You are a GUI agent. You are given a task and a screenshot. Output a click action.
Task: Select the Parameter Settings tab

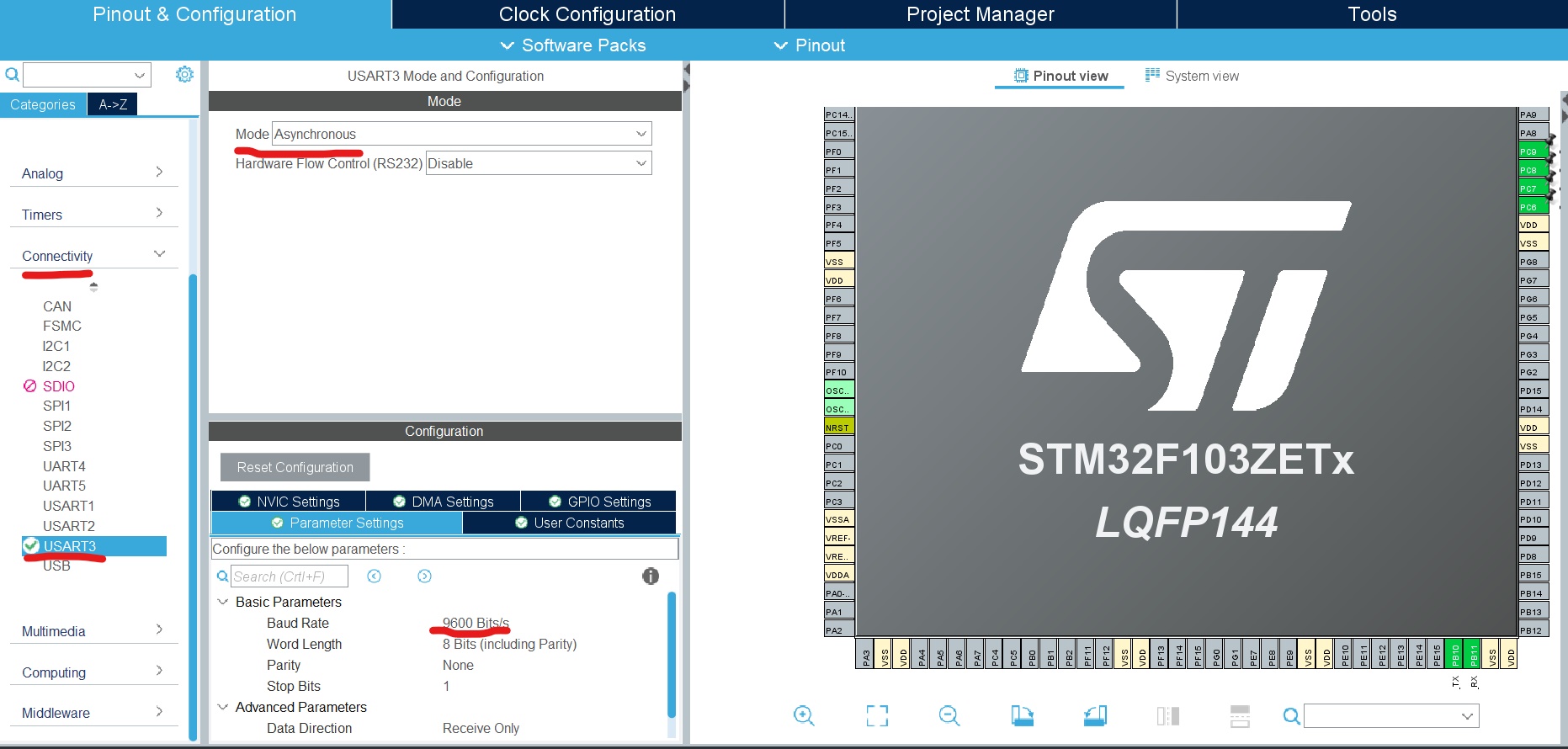click(337, 523)
